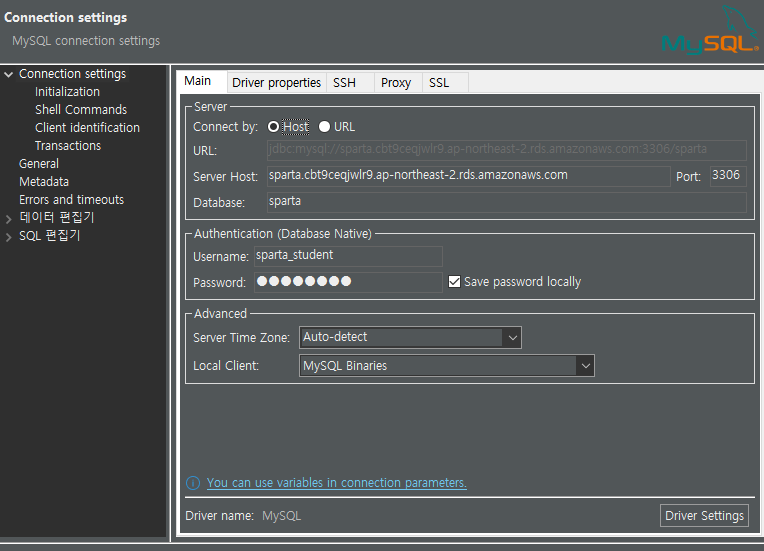Select Transactions in the settings tree

click(x=68, y=146)
